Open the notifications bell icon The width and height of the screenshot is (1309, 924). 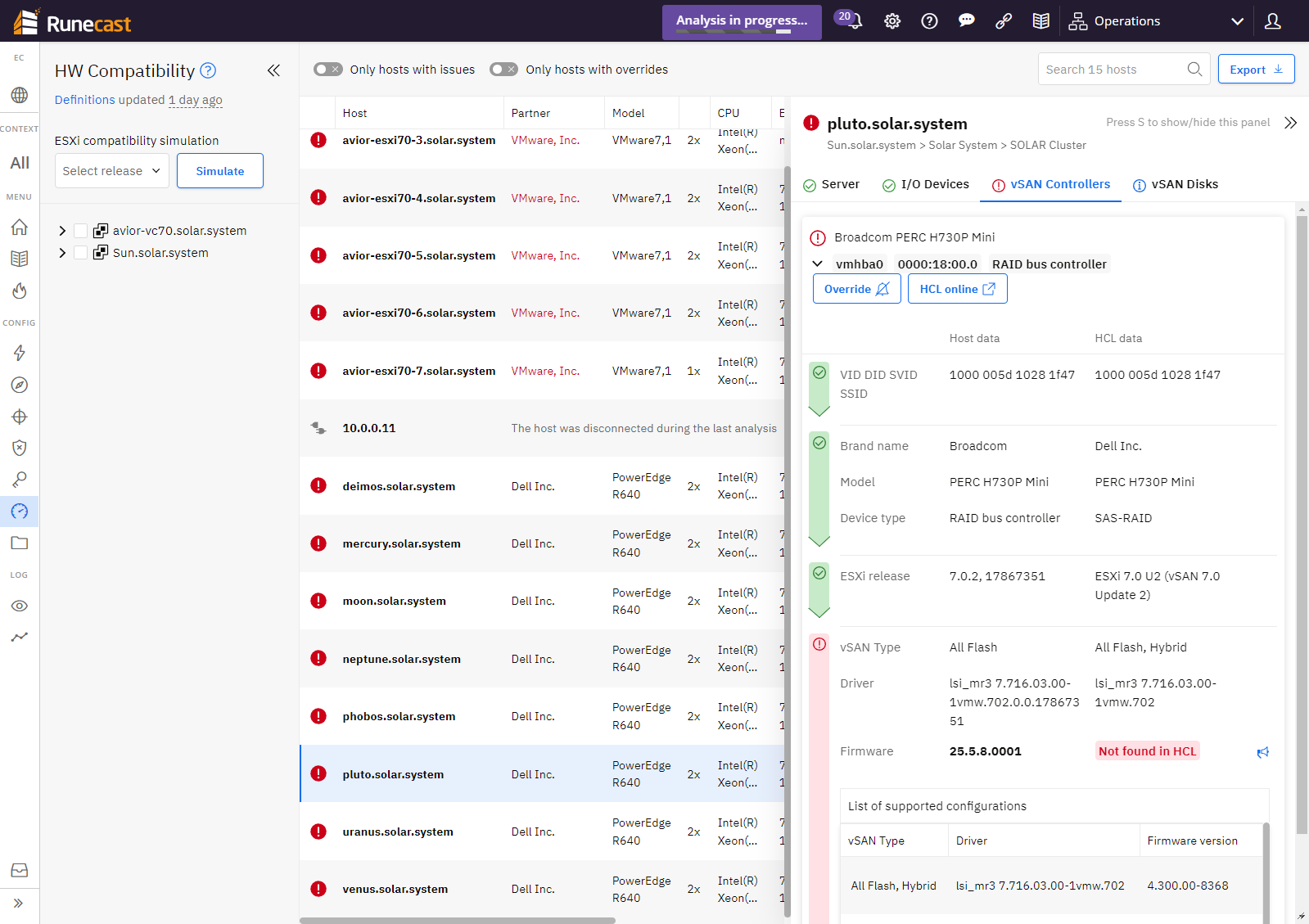pos(853,21)
